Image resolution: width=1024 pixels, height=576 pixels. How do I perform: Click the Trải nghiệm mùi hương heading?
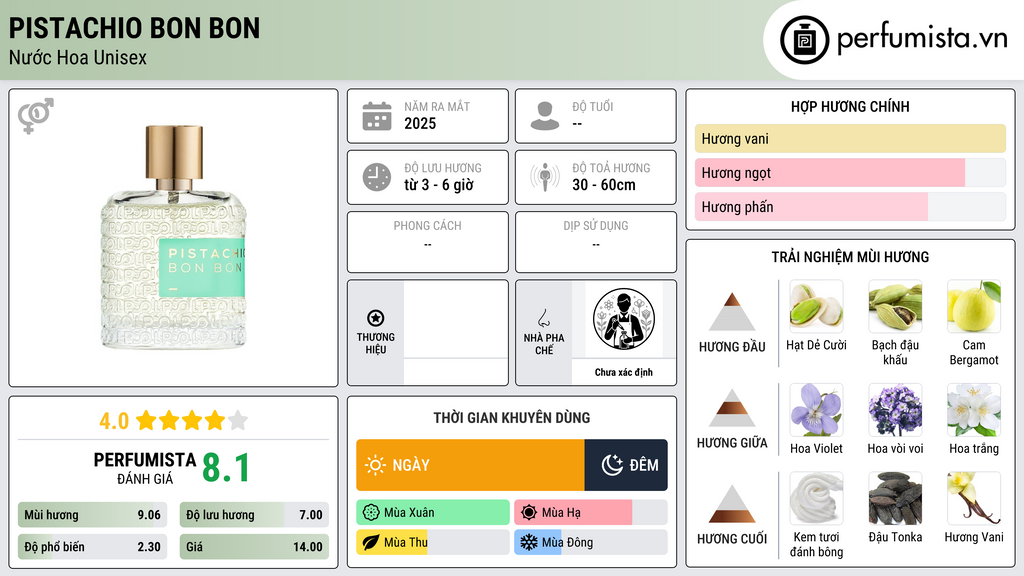coord(850,257)
